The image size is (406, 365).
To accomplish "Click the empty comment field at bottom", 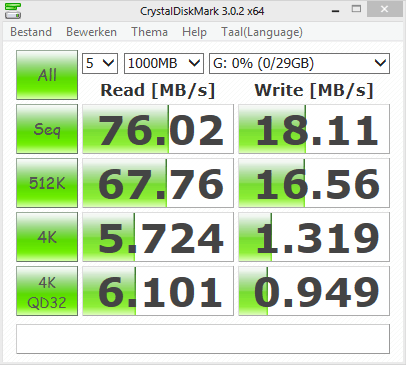I will click(x=203, y=339).
